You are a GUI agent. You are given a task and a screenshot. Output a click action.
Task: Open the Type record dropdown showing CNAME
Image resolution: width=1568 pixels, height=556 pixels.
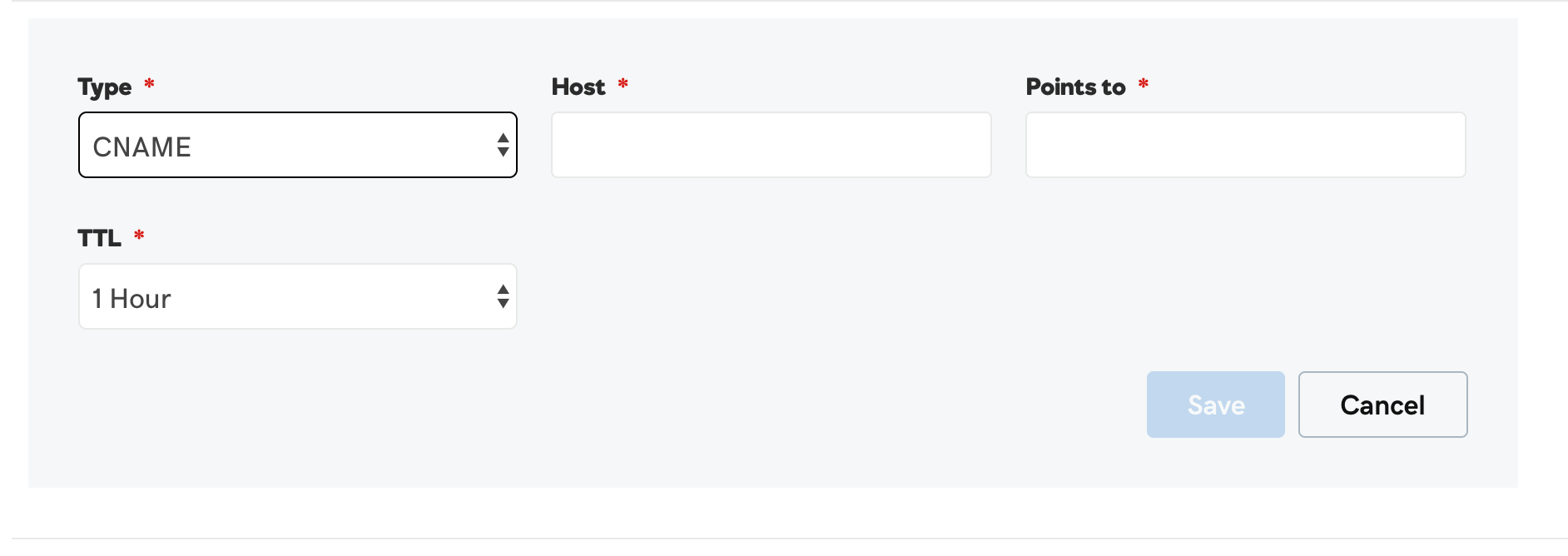click(298, 145)
